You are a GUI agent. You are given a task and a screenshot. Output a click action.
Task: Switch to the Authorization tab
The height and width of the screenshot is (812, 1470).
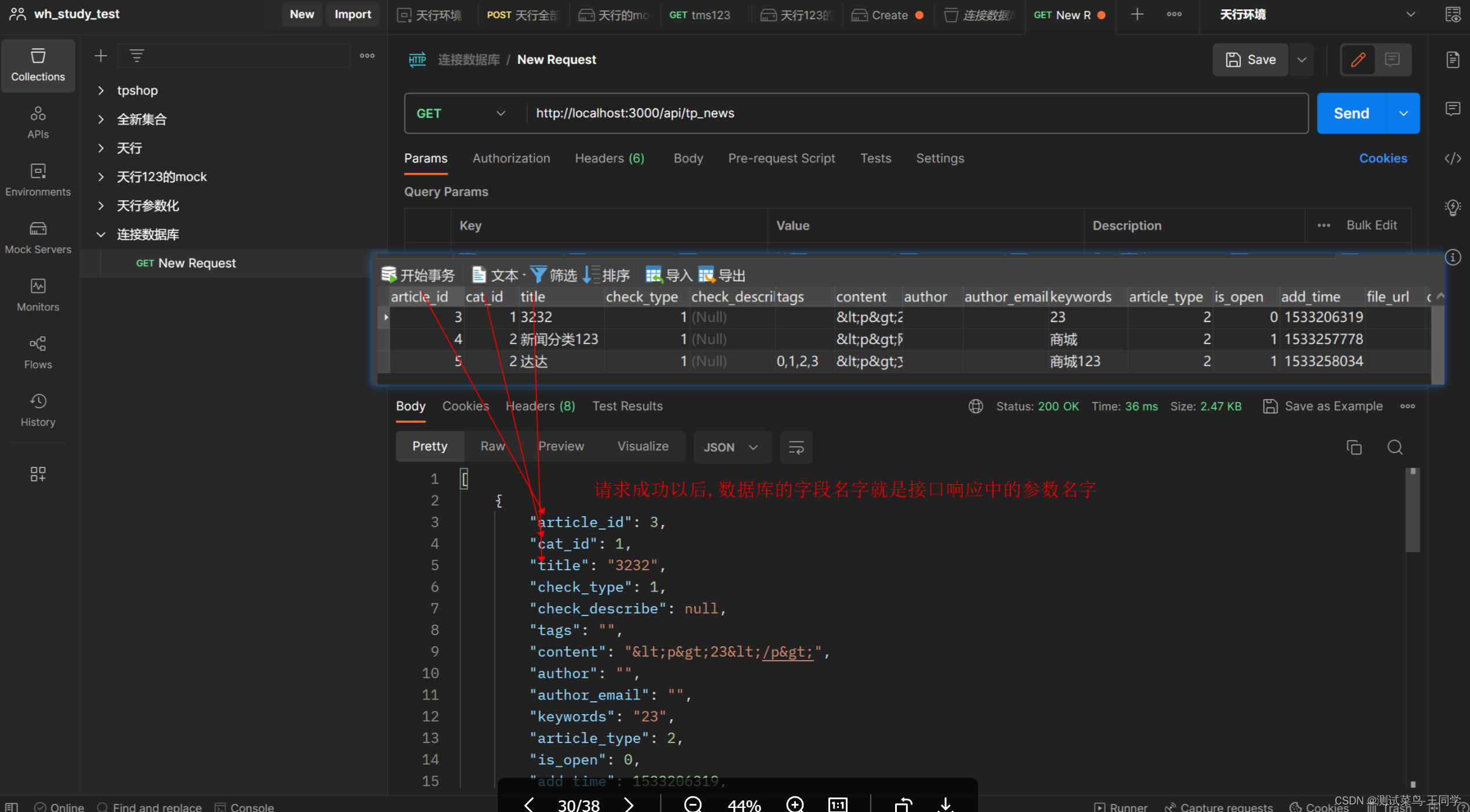[x=511, y=158]
